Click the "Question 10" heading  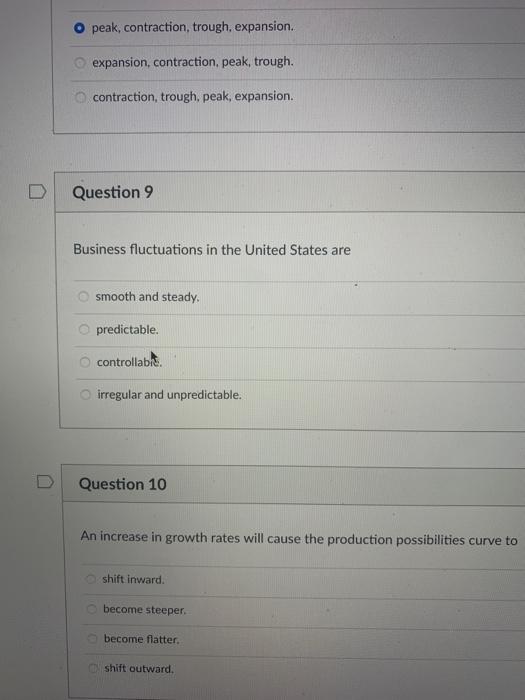click(x=123, y=484)
